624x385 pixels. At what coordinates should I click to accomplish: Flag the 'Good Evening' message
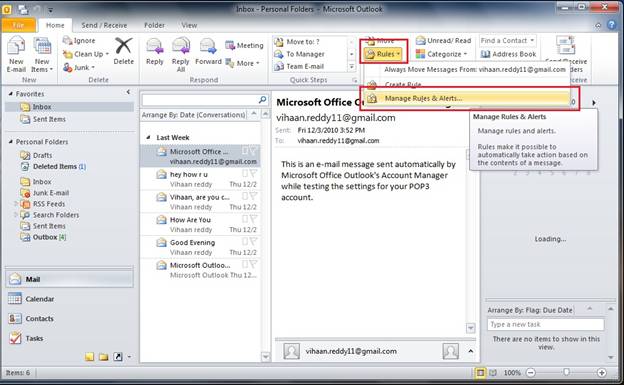tap(253, 242)
